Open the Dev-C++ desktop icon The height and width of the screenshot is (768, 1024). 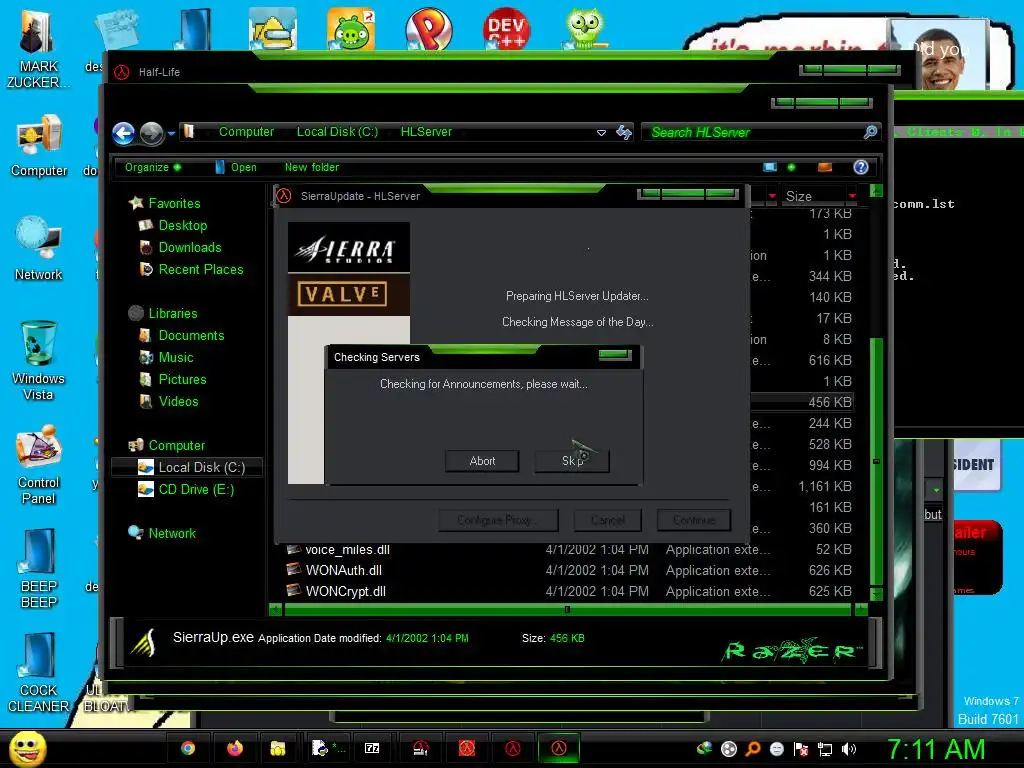(506, 29)
